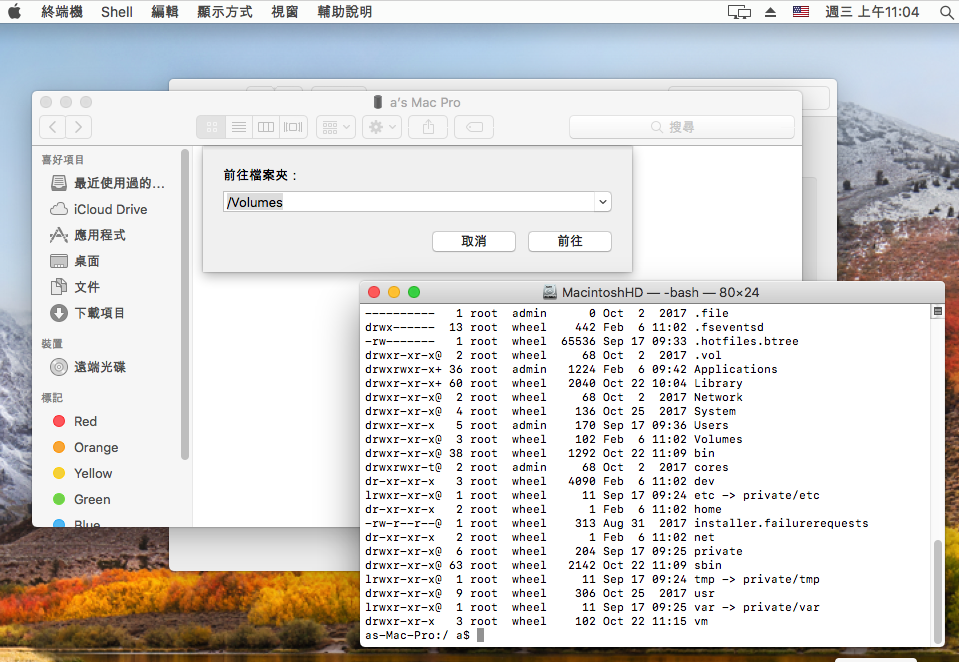Switch Finder to list view

[238, 127]
